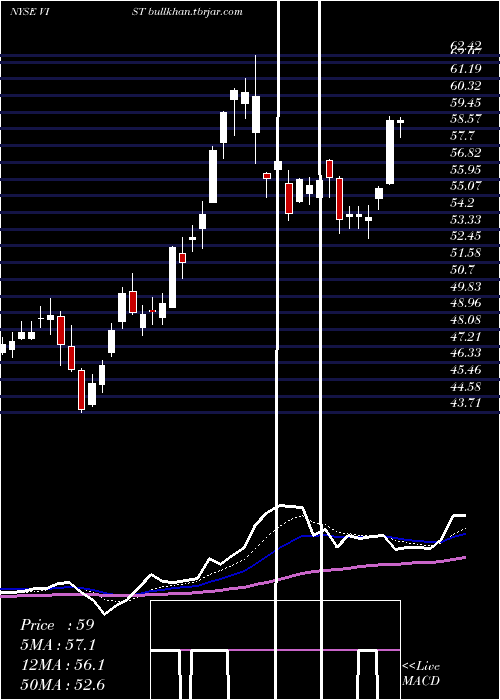The height and width of the screenshot is (700, 500).
Task: Select the 48.08 price axis value
Action: pyautogui.click(x=466, y=320)
